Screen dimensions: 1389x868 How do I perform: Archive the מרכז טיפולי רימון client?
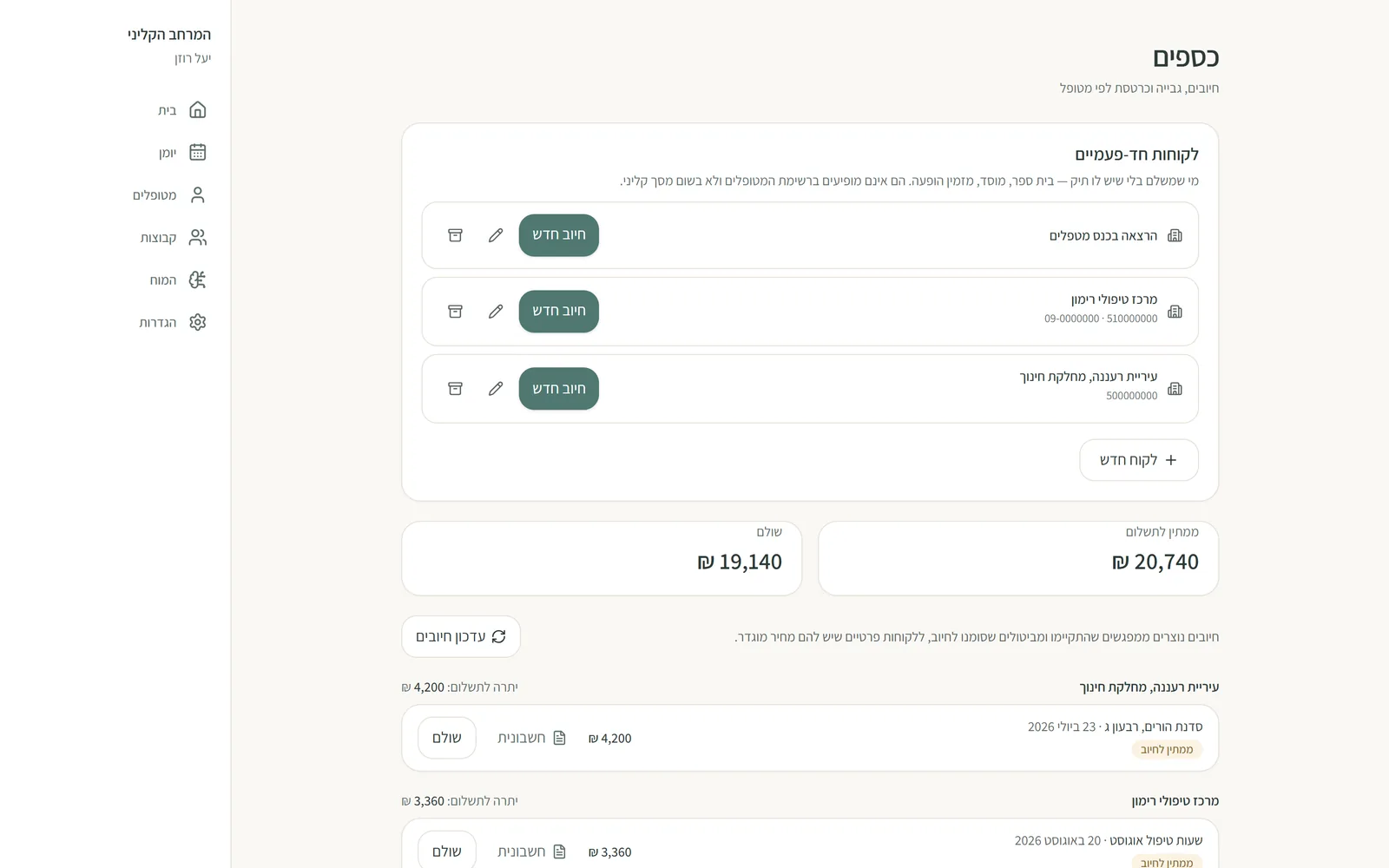(455, 312)
